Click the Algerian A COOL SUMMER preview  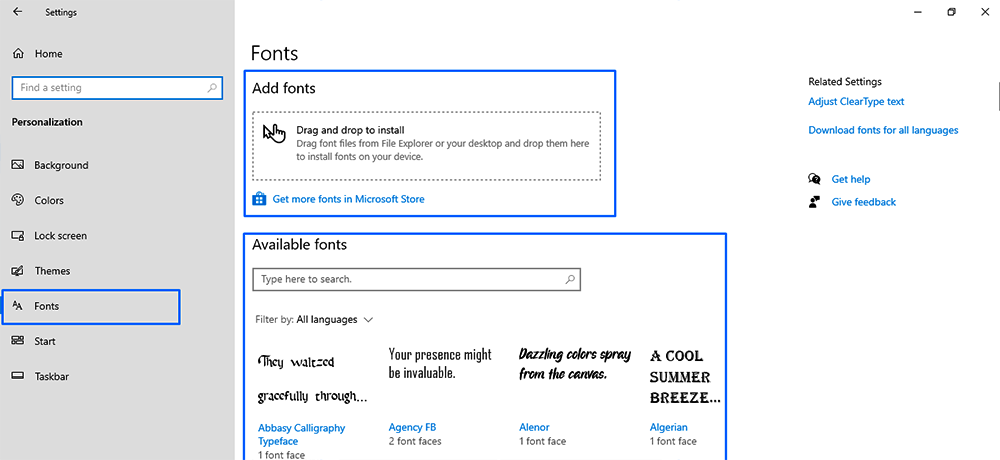pos(685,377)
